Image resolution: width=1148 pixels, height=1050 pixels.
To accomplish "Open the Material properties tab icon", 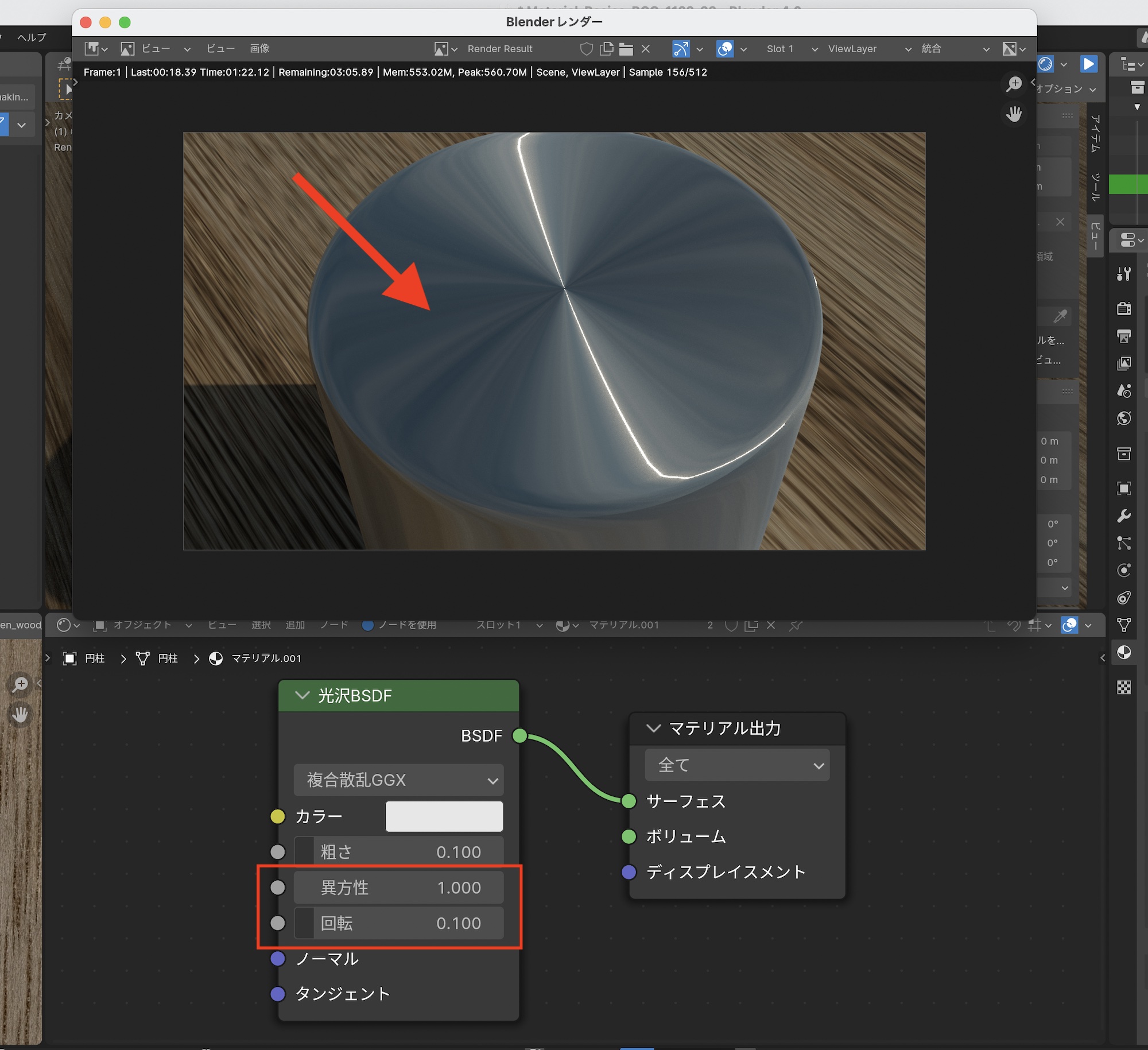I will (x=1124, y=653).
